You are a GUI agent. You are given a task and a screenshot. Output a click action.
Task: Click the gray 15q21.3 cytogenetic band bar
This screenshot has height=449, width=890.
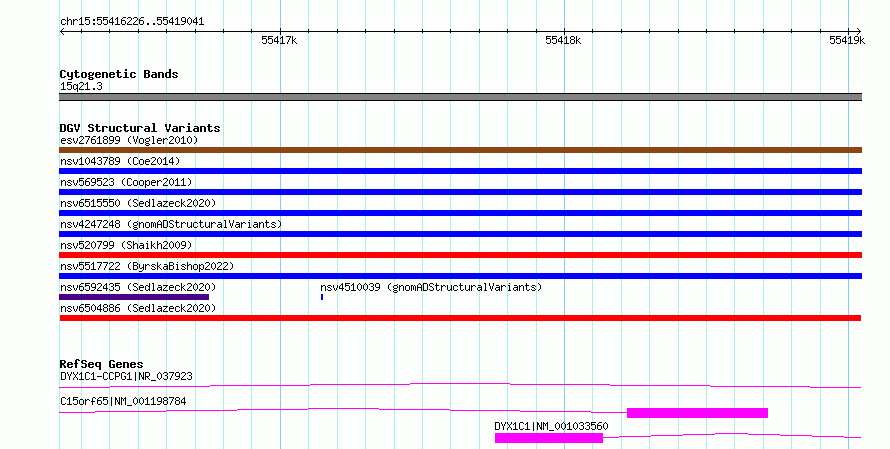coord(460,97)
